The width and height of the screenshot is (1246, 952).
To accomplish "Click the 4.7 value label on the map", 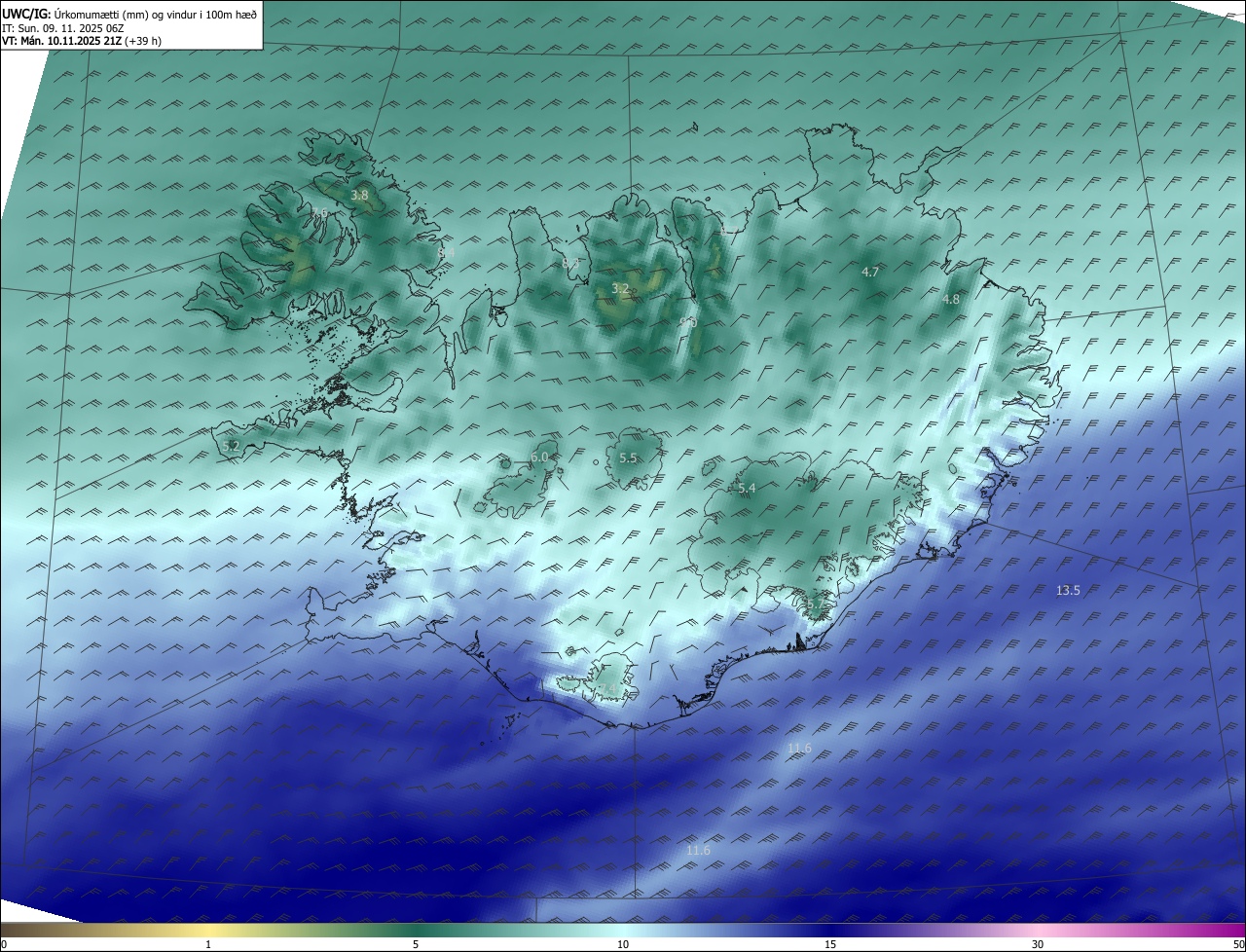I will click(870, 272).
